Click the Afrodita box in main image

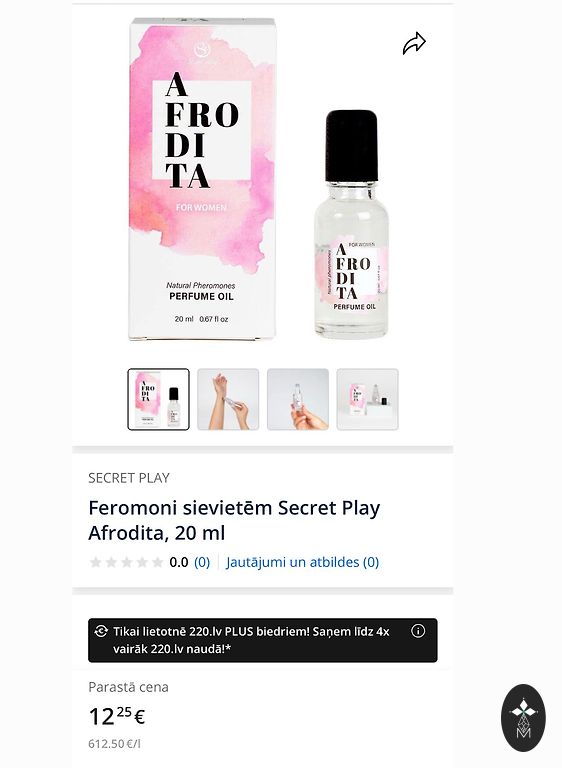point(202,179)
